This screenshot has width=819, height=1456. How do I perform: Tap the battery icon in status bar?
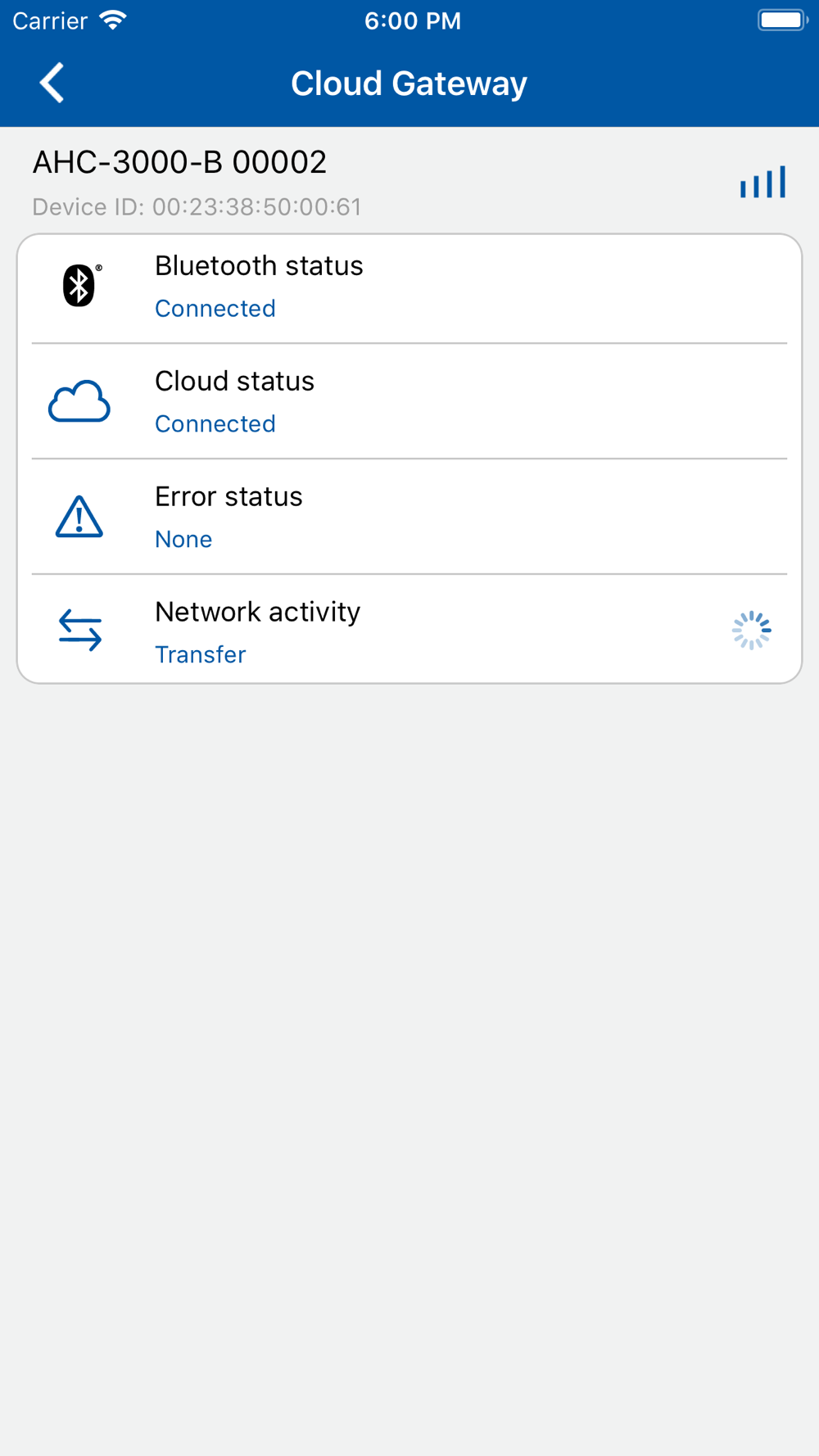(x=783, y=20)
